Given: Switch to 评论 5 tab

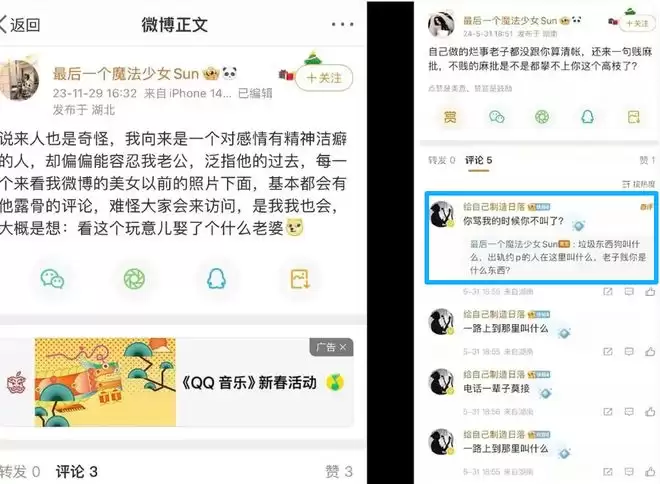Looking at the screenshot, I should 478,160.
